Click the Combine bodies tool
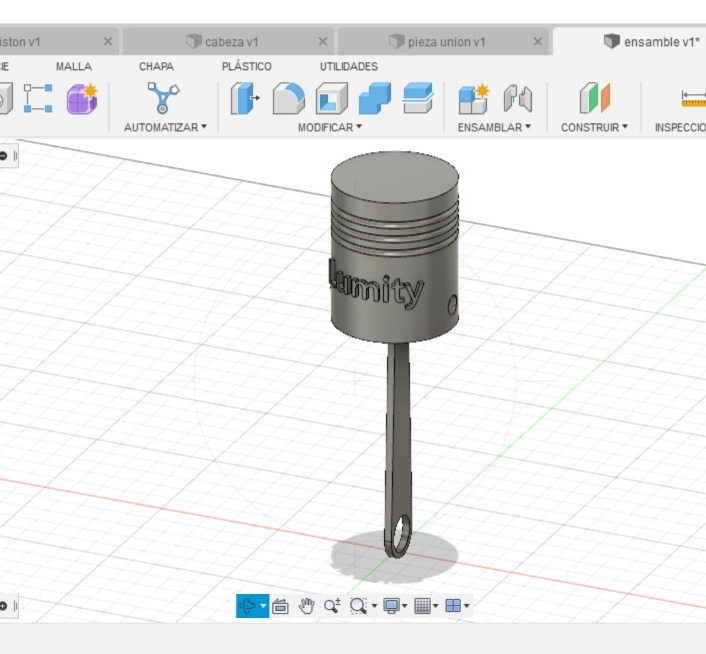Image resolution: width=706 pixels, height=654 pixels. [x=375, y=98]
